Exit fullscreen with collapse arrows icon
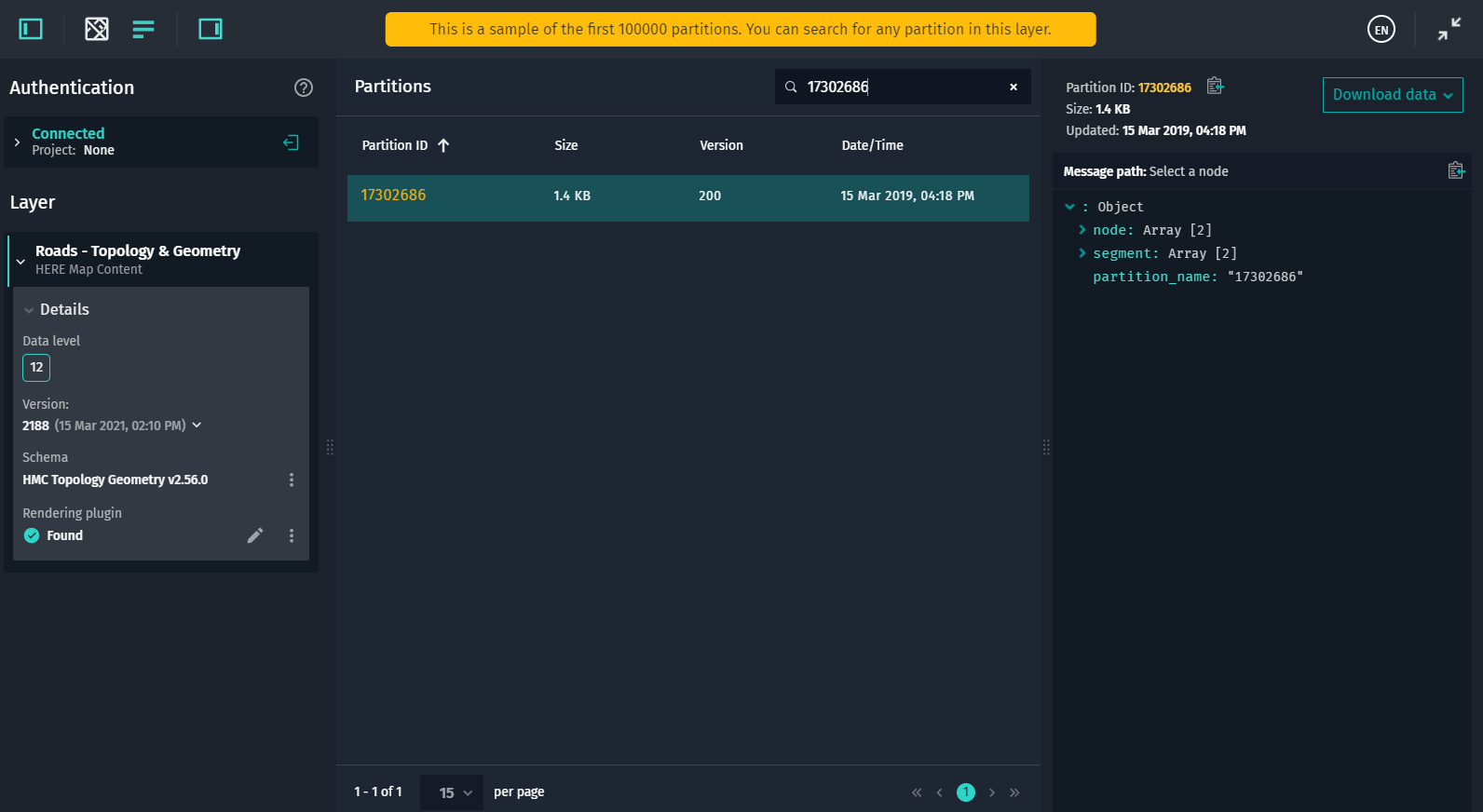This screenshot has width=1483, height=812. coord(1449,29)
